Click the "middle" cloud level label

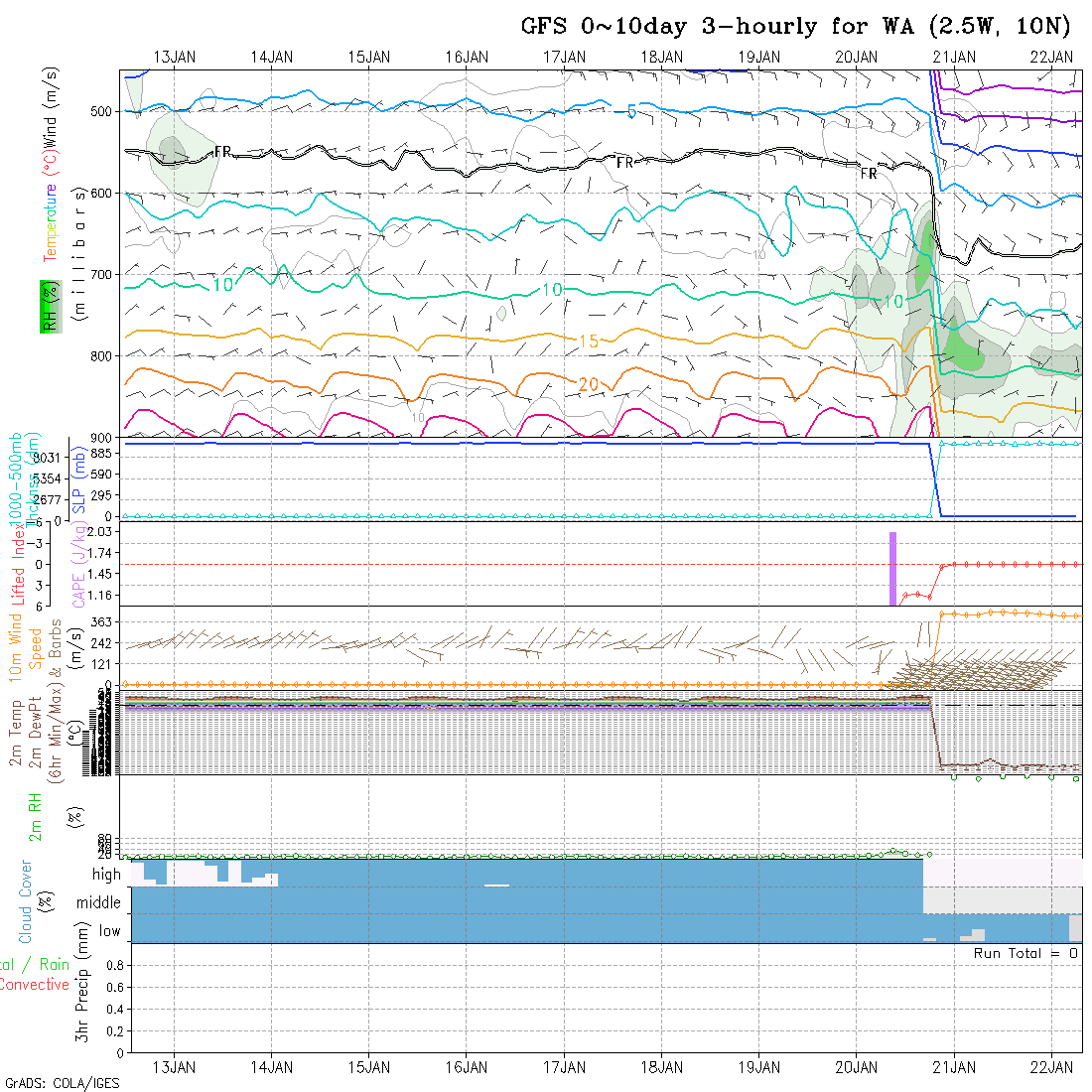[98, 902]
